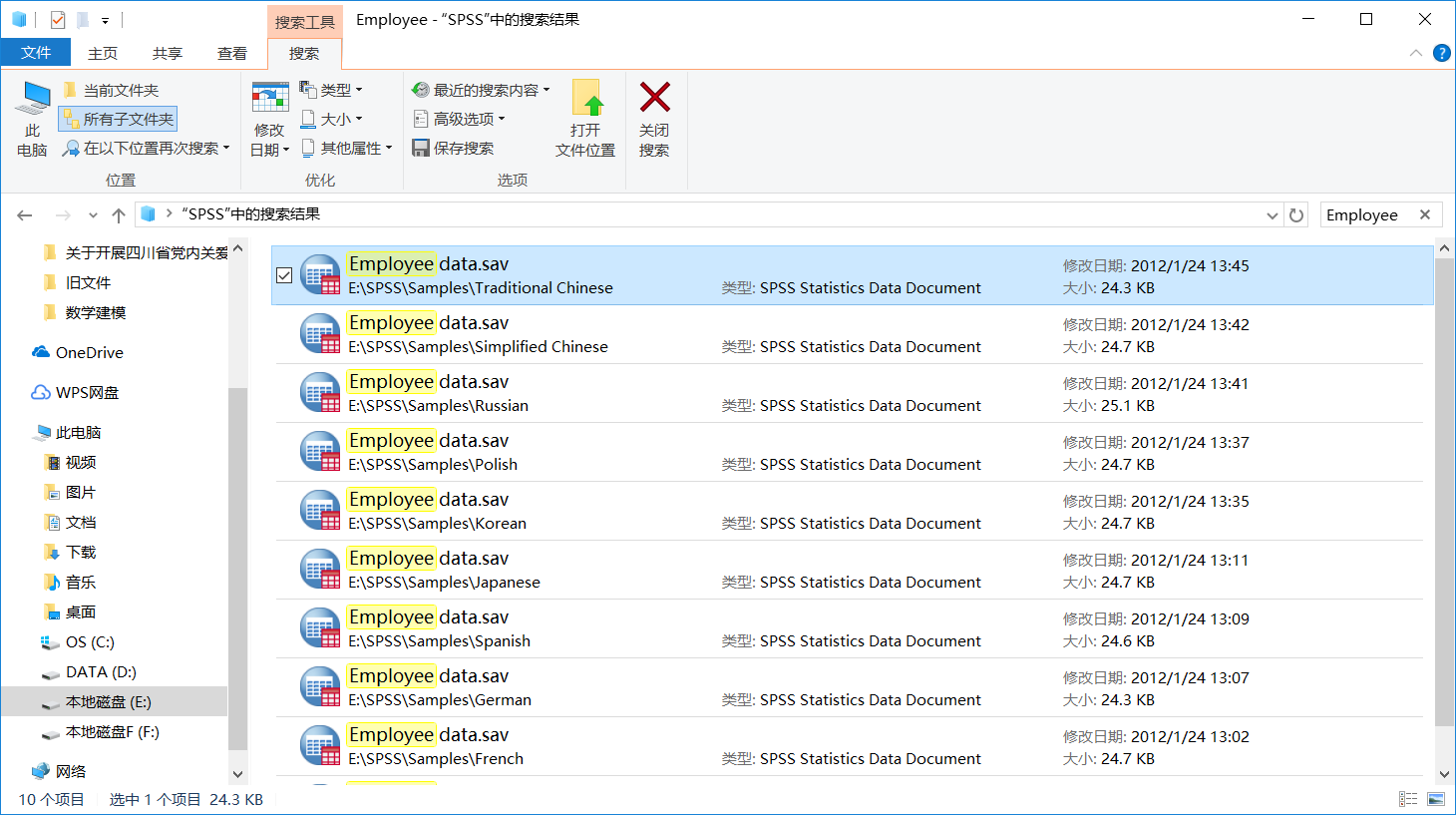Click the Japanese Employee data.sav icon

pos(321,570)
